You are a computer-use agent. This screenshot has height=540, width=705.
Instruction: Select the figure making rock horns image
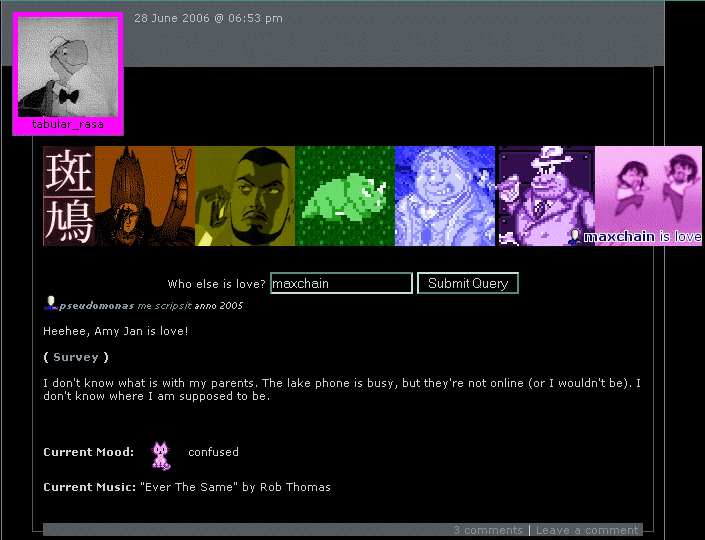tap(145, 196)
